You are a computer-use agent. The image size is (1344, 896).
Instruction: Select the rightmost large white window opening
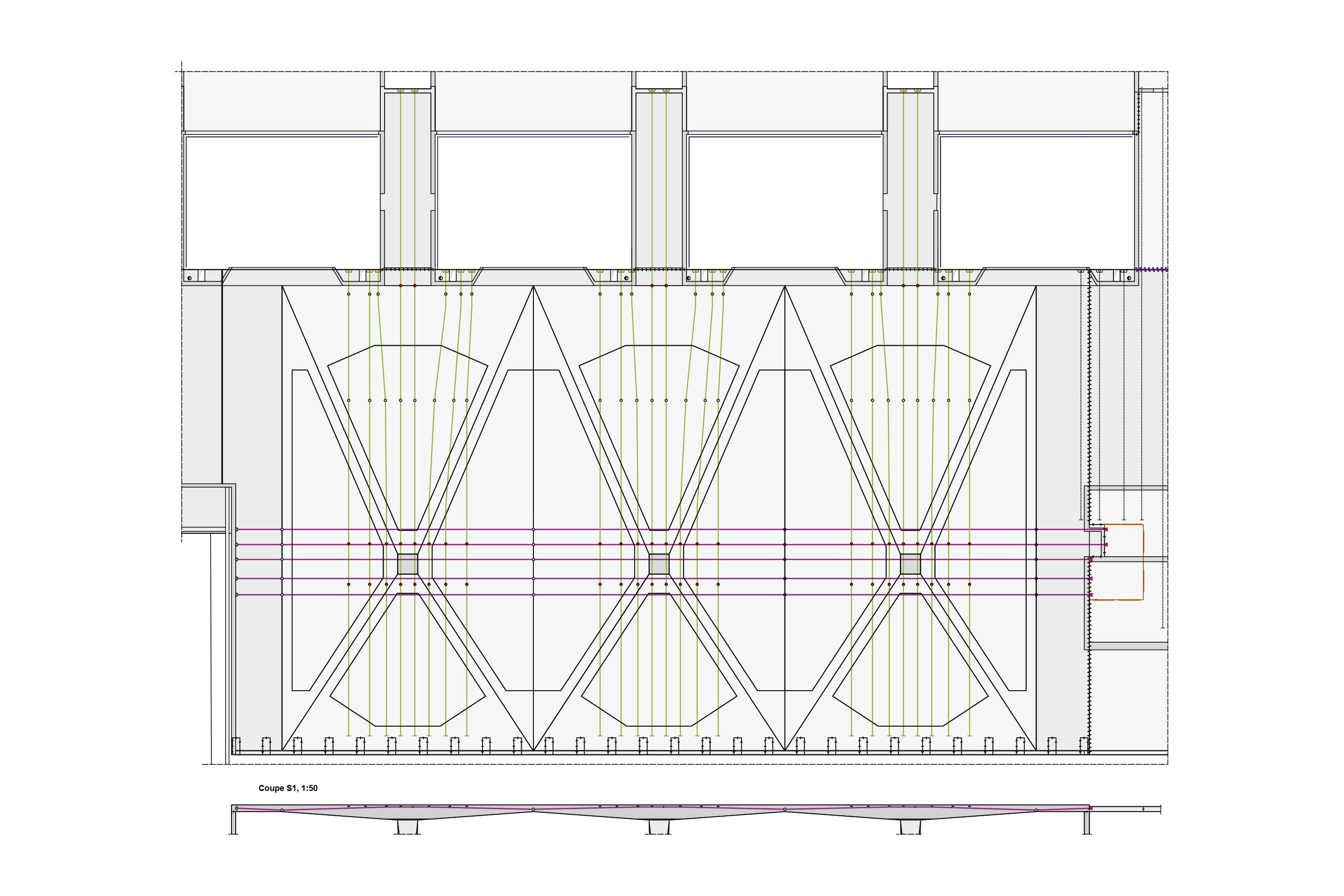[x=1036, y=201]
